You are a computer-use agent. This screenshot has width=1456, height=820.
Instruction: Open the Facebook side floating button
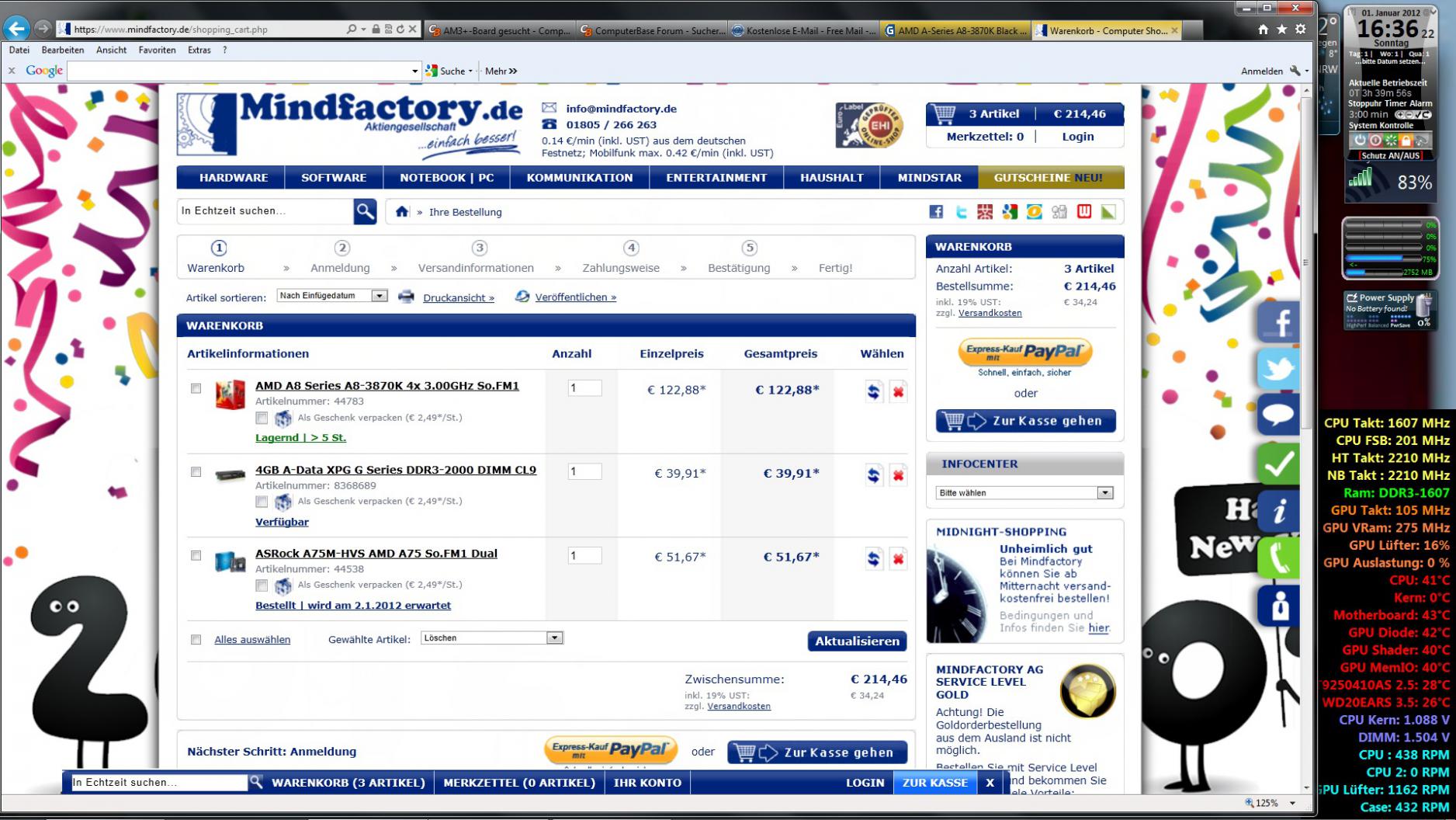[x=1278, y=321]
